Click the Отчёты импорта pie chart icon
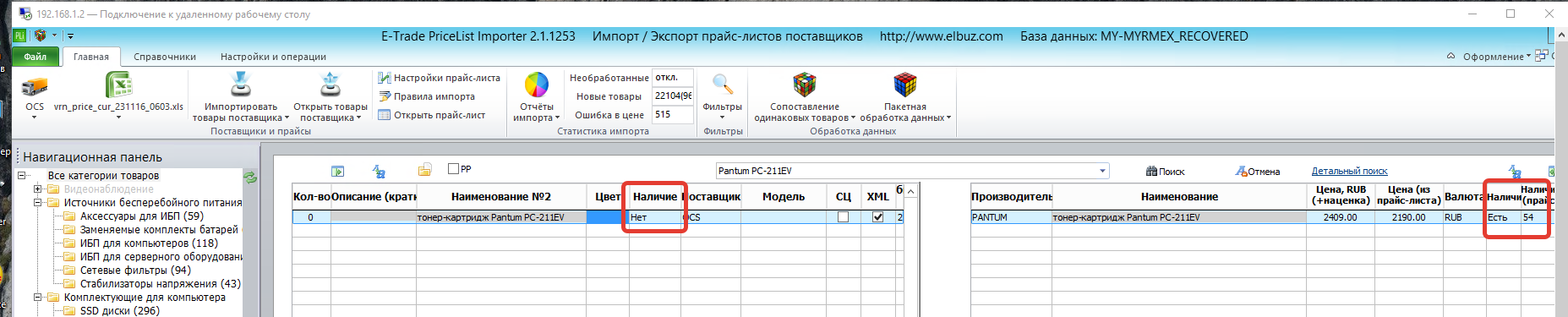1568x317 pixels. pos(537,85)
